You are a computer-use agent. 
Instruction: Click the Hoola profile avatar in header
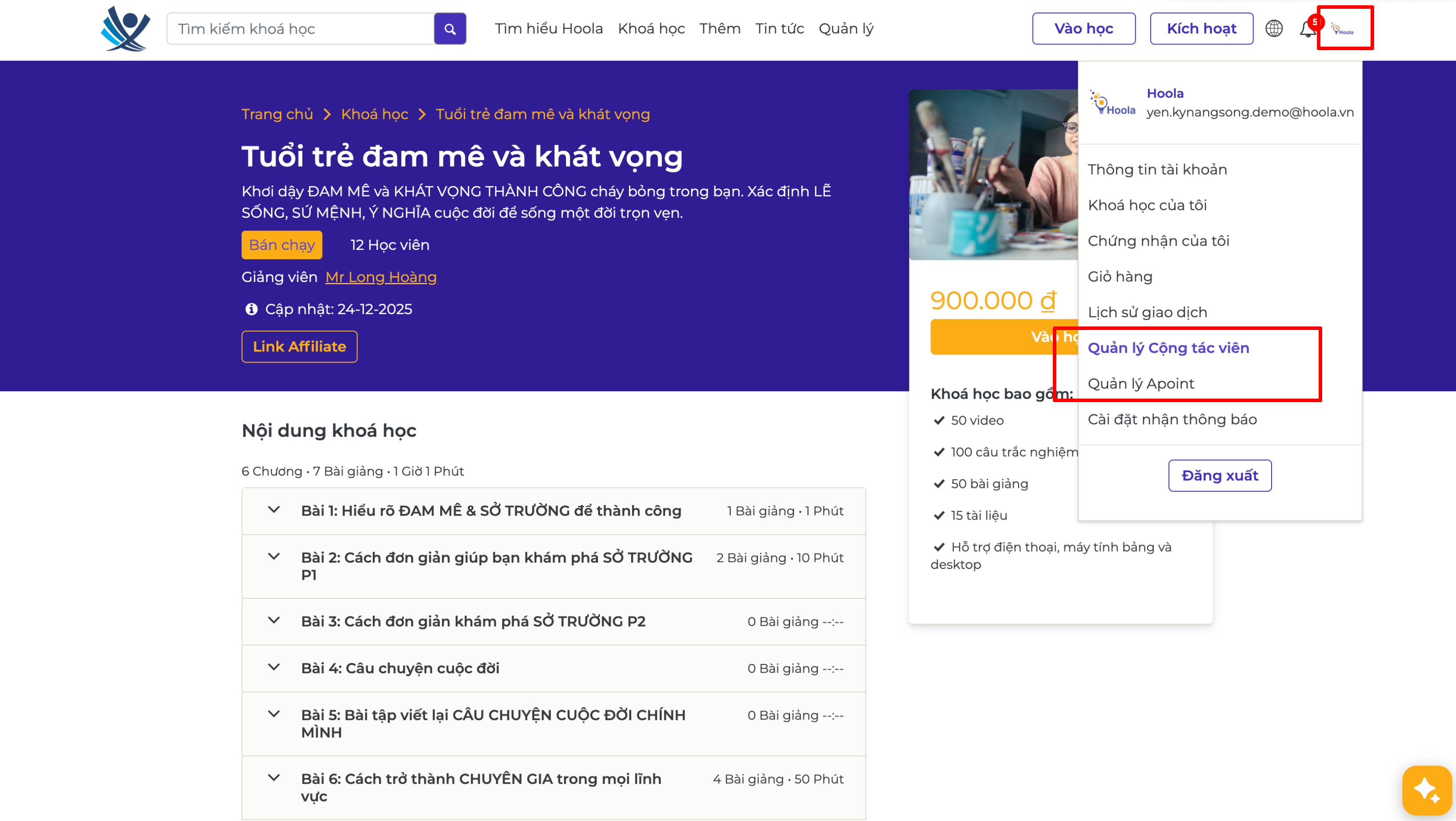pos(1344,29)
